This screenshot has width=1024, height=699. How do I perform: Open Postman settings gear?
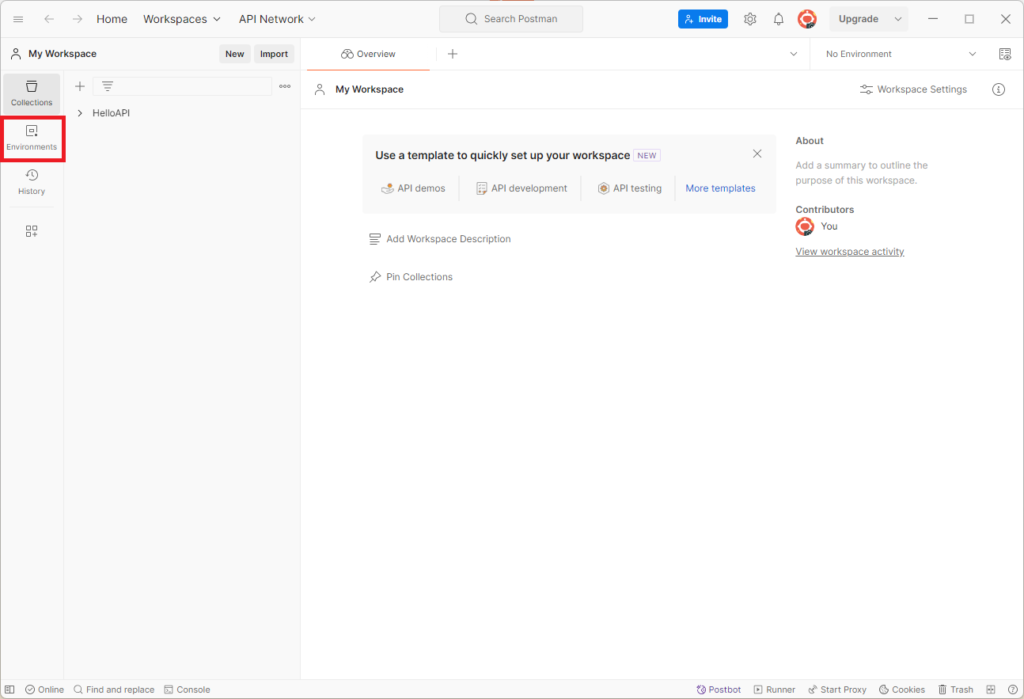point(750,19)
